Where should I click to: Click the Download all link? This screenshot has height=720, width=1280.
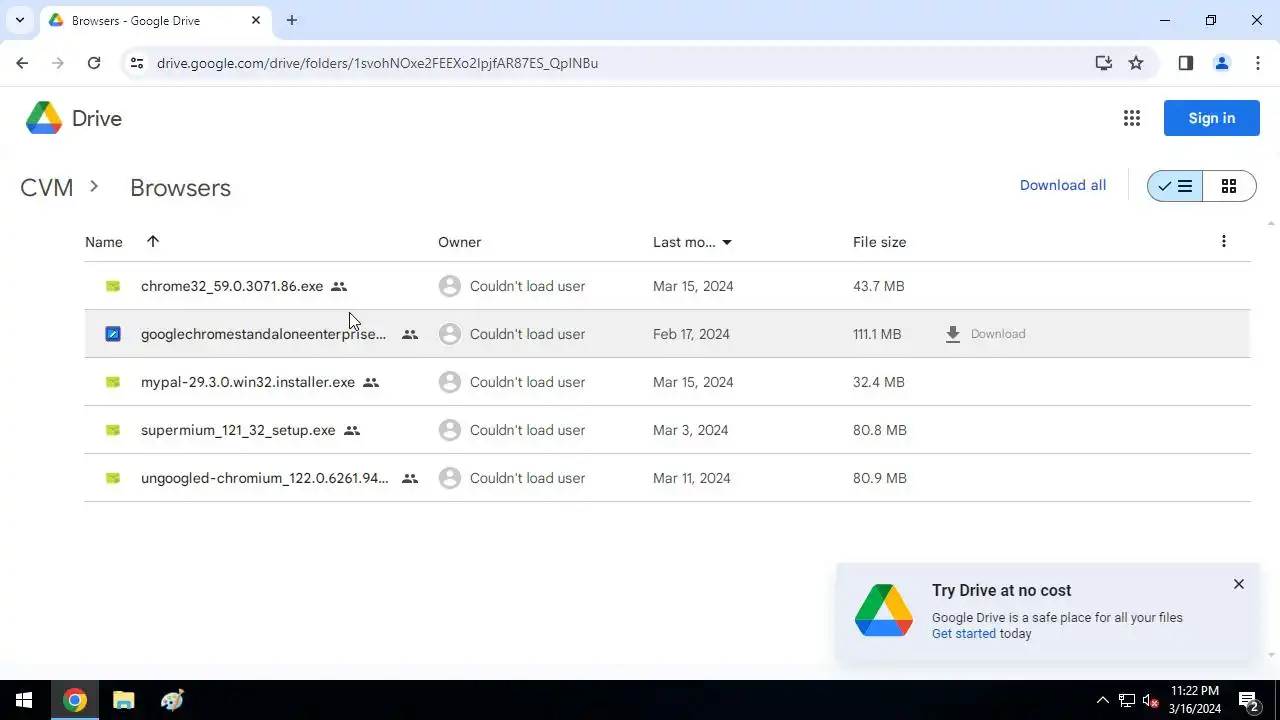click(x=1063, y=185)
